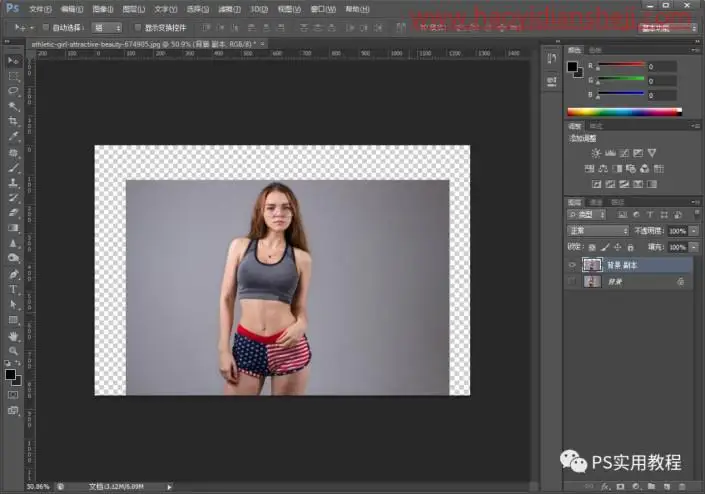
Task: Open the Properties panel icon in the dock
Action: tap(552, 81)
